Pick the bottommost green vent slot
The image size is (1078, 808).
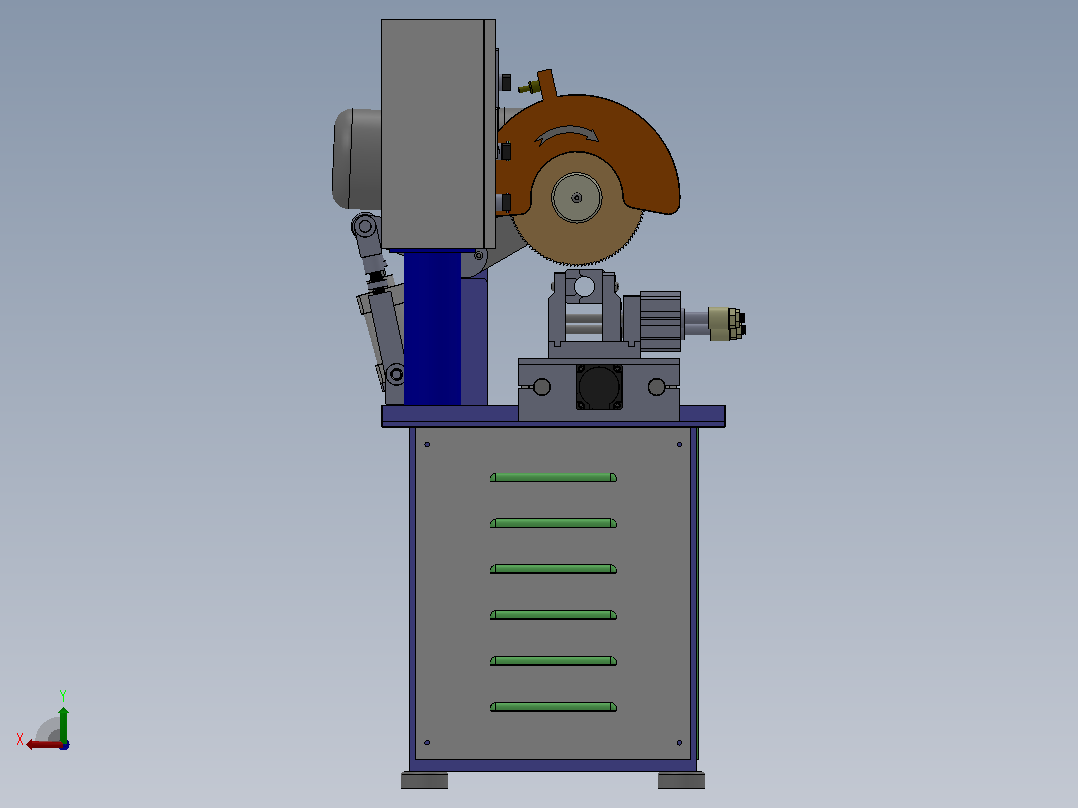[x=553, y=707]
